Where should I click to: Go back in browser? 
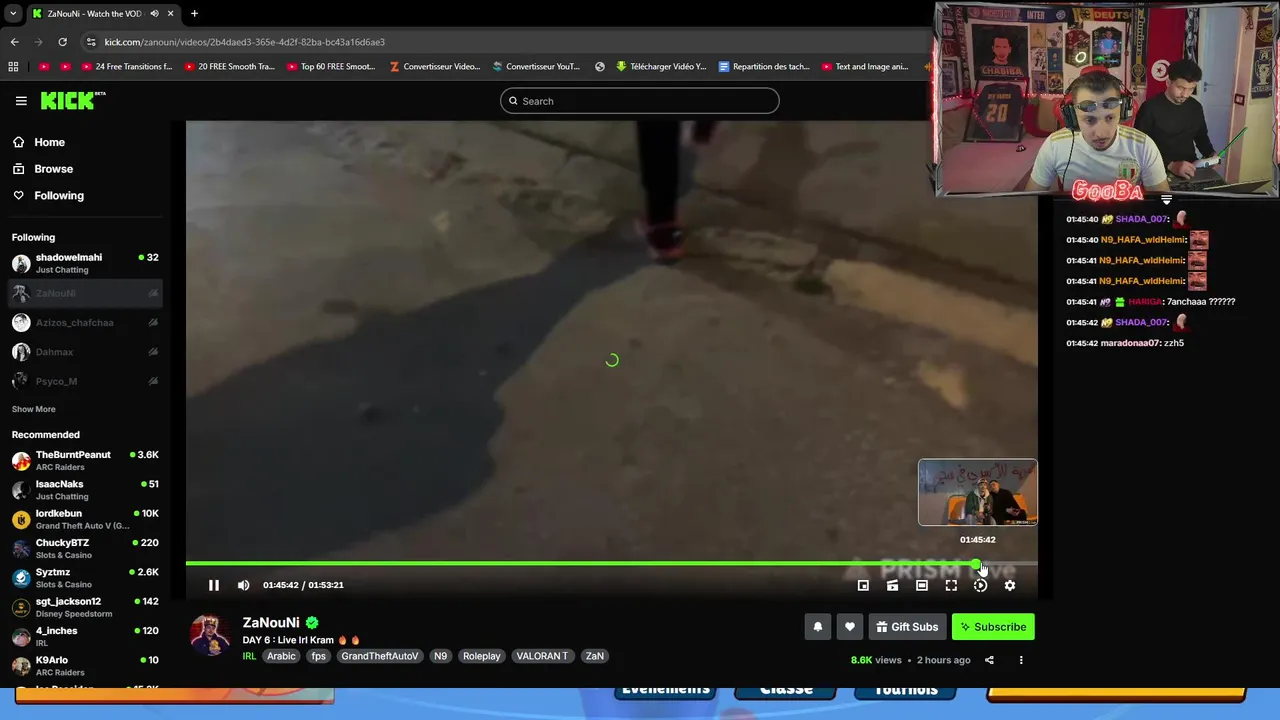tap(14, 42)
